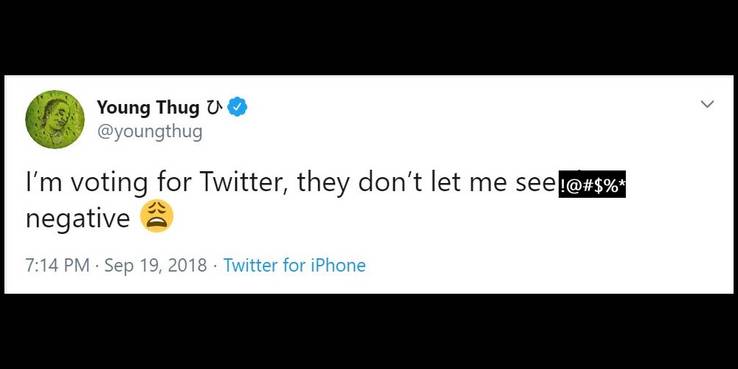Screen dimensions: 738x369
Task: Click the black bar below the tweet
Action: point(369,332)
